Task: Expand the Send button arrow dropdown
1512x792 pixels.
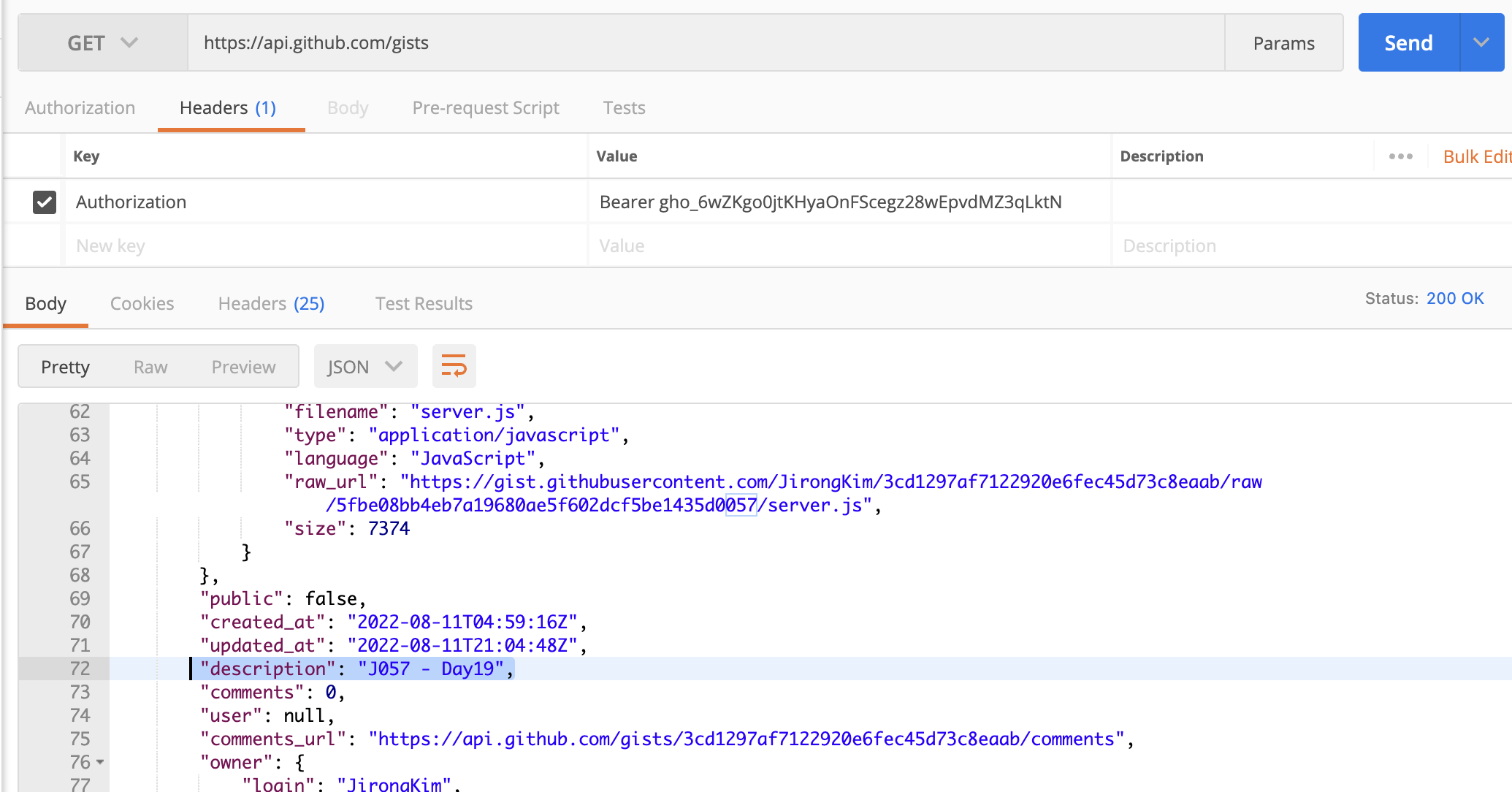Action: pos(1481,43)
